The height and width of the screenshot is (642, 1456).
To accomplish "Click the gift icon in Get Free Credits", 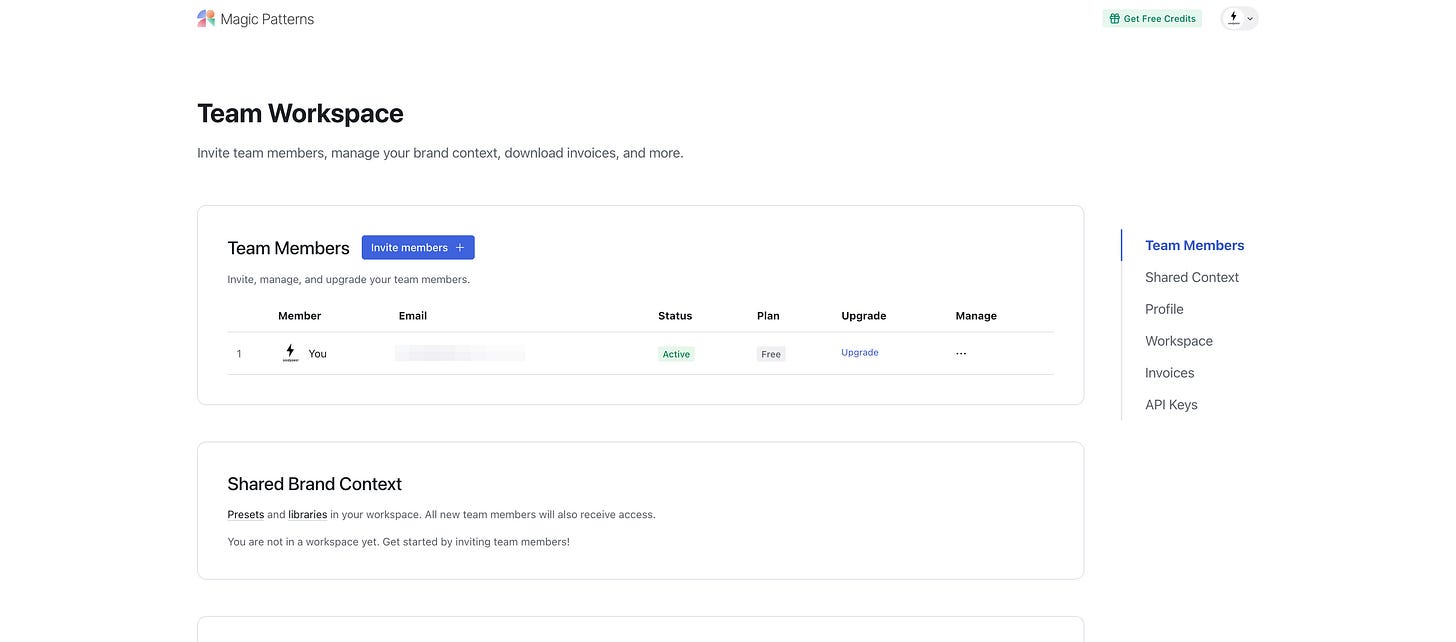I will 1115,19.
